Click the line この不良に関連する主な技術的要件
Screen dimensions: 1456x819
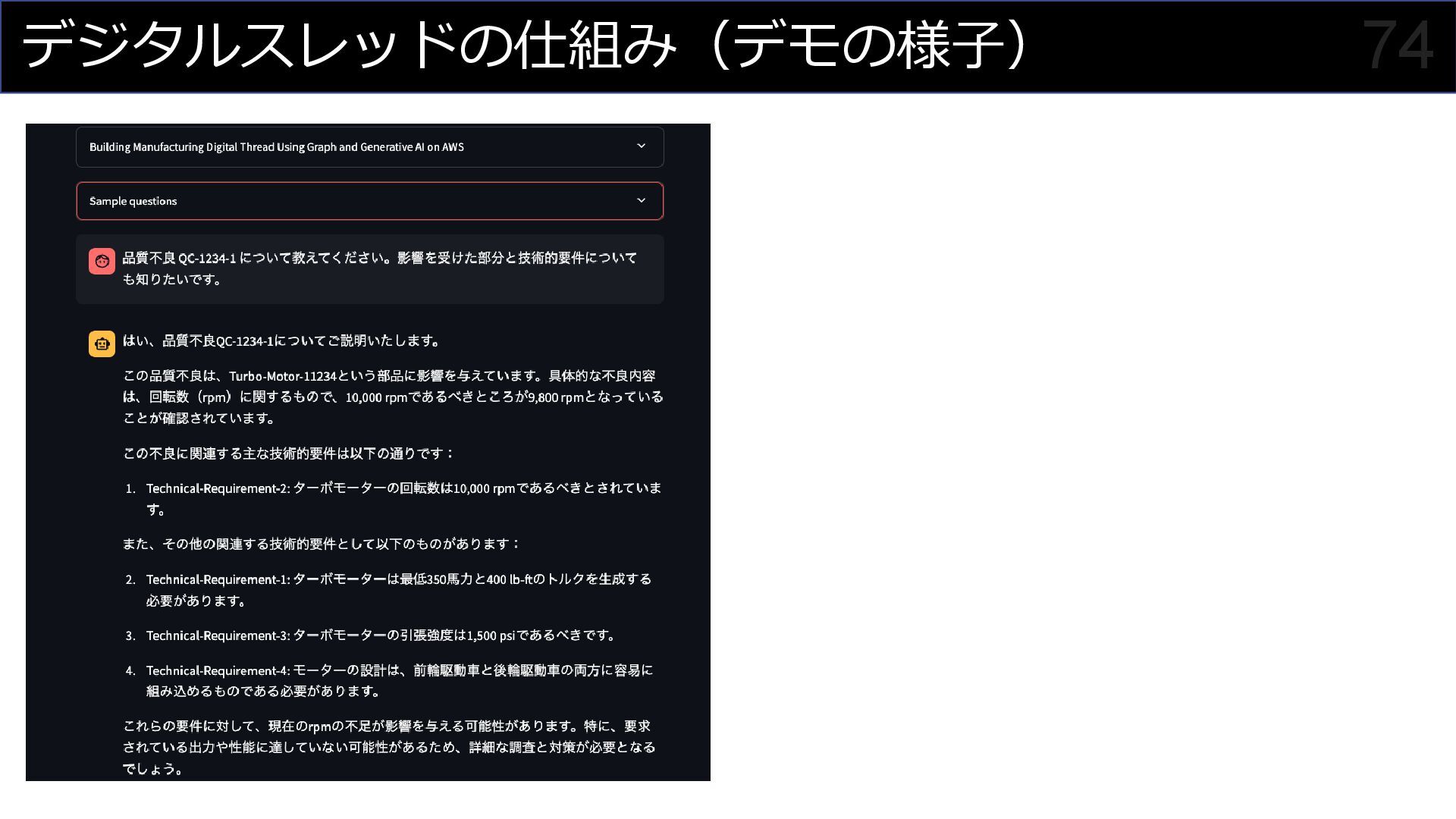click(288, 453)
